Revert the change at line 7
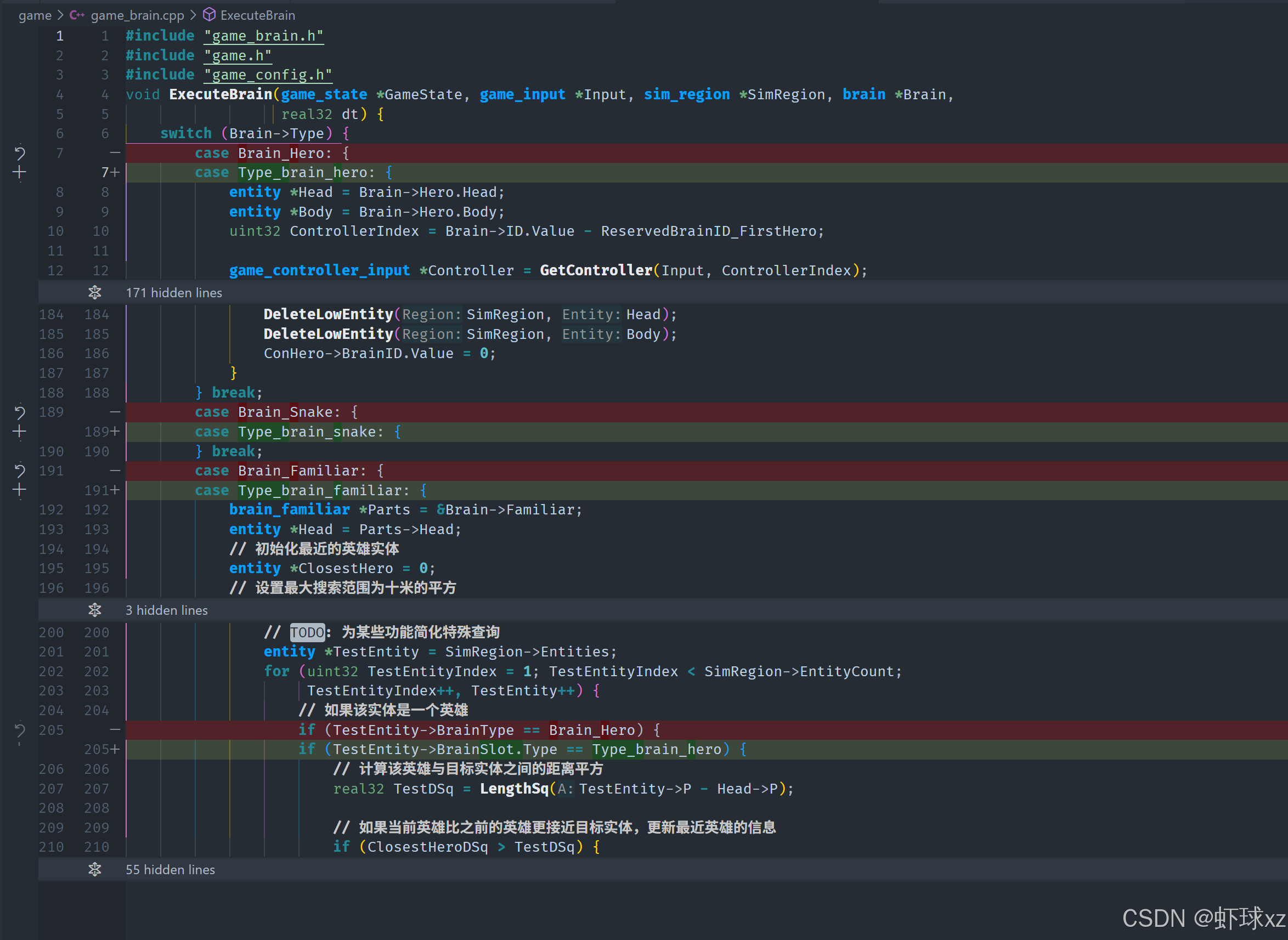The width and height of the screenshot is (1288, 940). pos(19,153)
